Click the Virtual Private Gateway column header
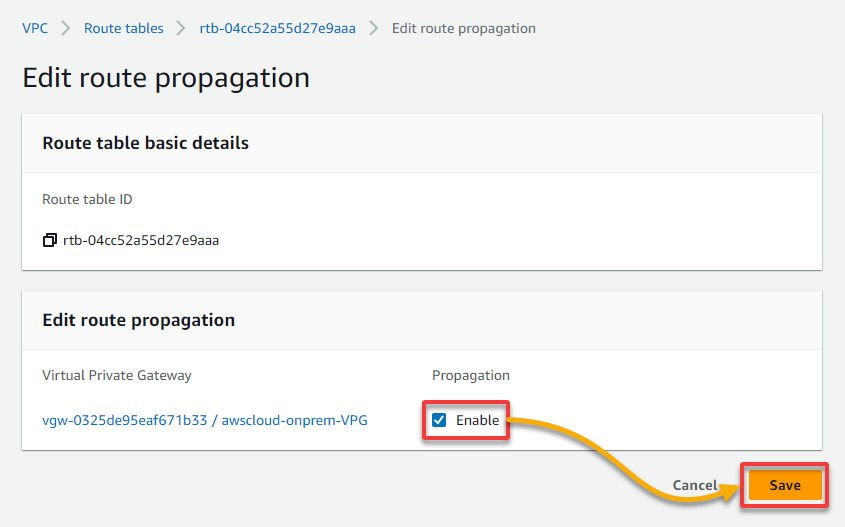The height and width of the screenshot is (527, 845). pos(117,375)
